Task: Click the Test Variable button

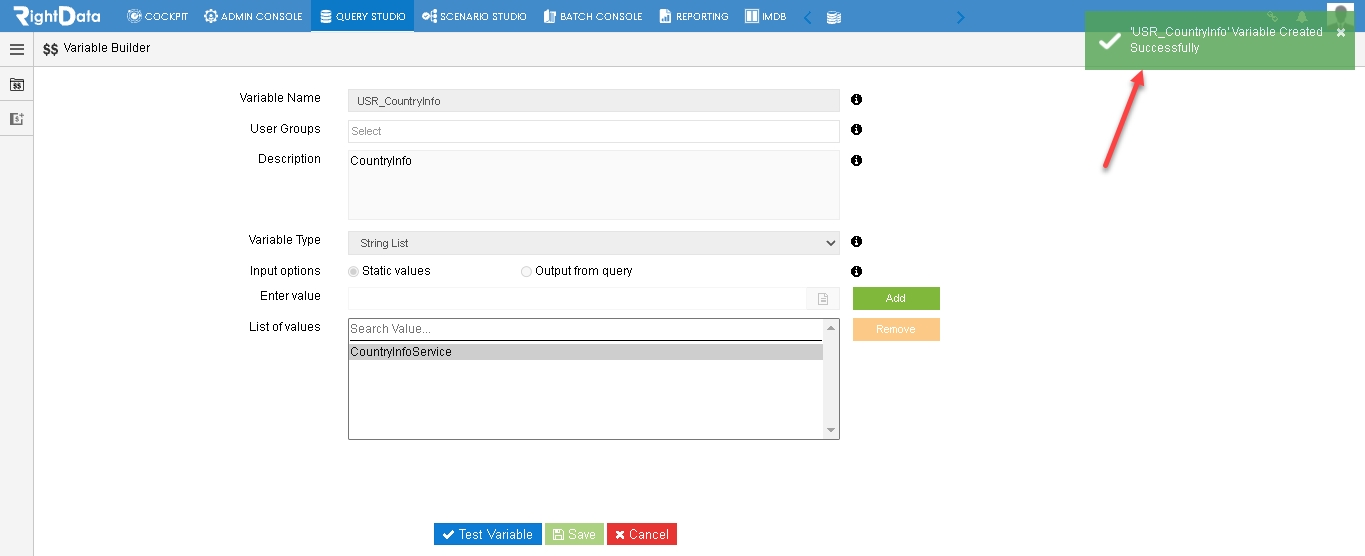Action: pos(488,534)
